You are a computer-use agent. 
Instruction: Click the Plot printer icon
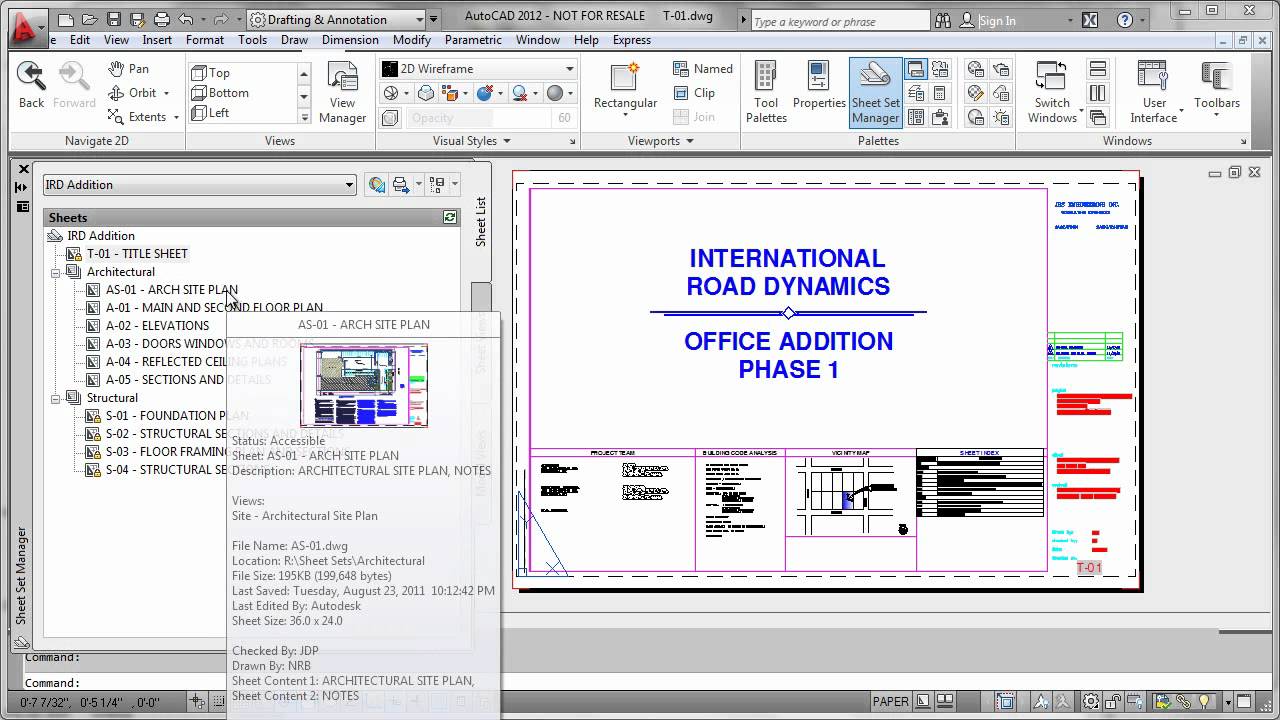(x=162, y=19)
